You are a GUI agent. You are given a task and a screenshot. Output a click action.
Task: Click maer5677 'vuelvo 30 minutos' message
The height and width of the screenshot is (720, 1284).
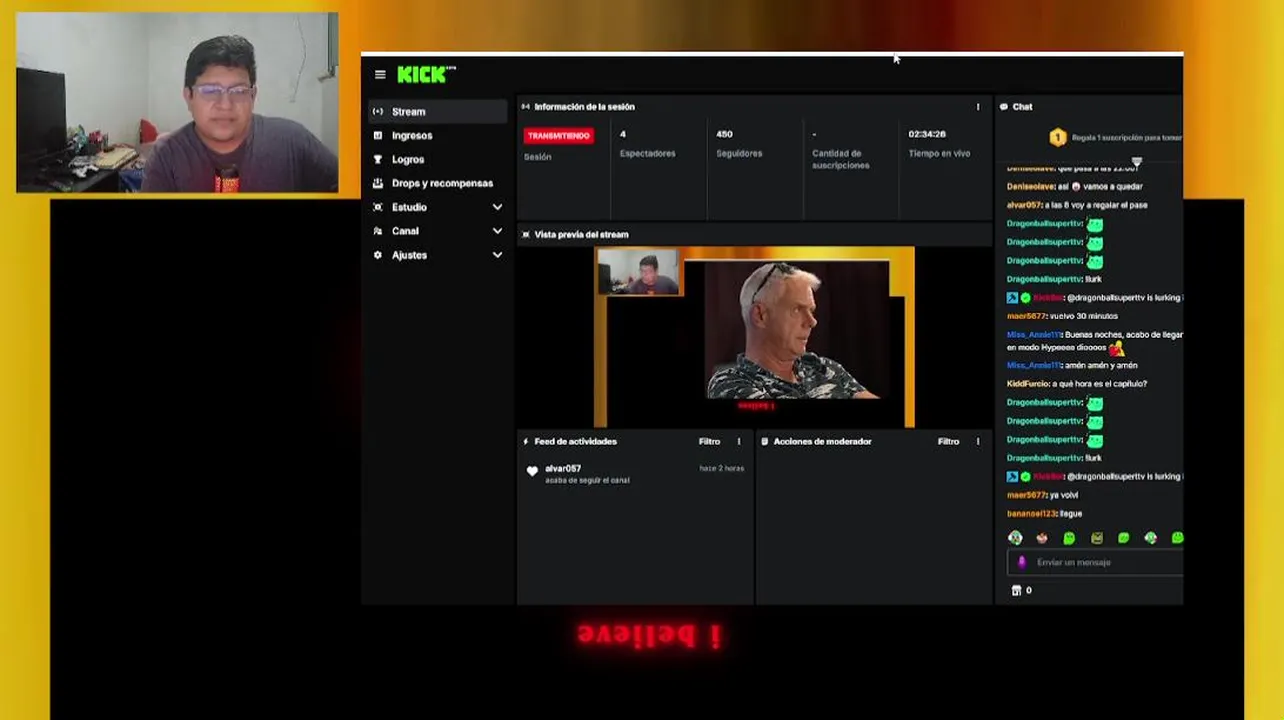1062,316
